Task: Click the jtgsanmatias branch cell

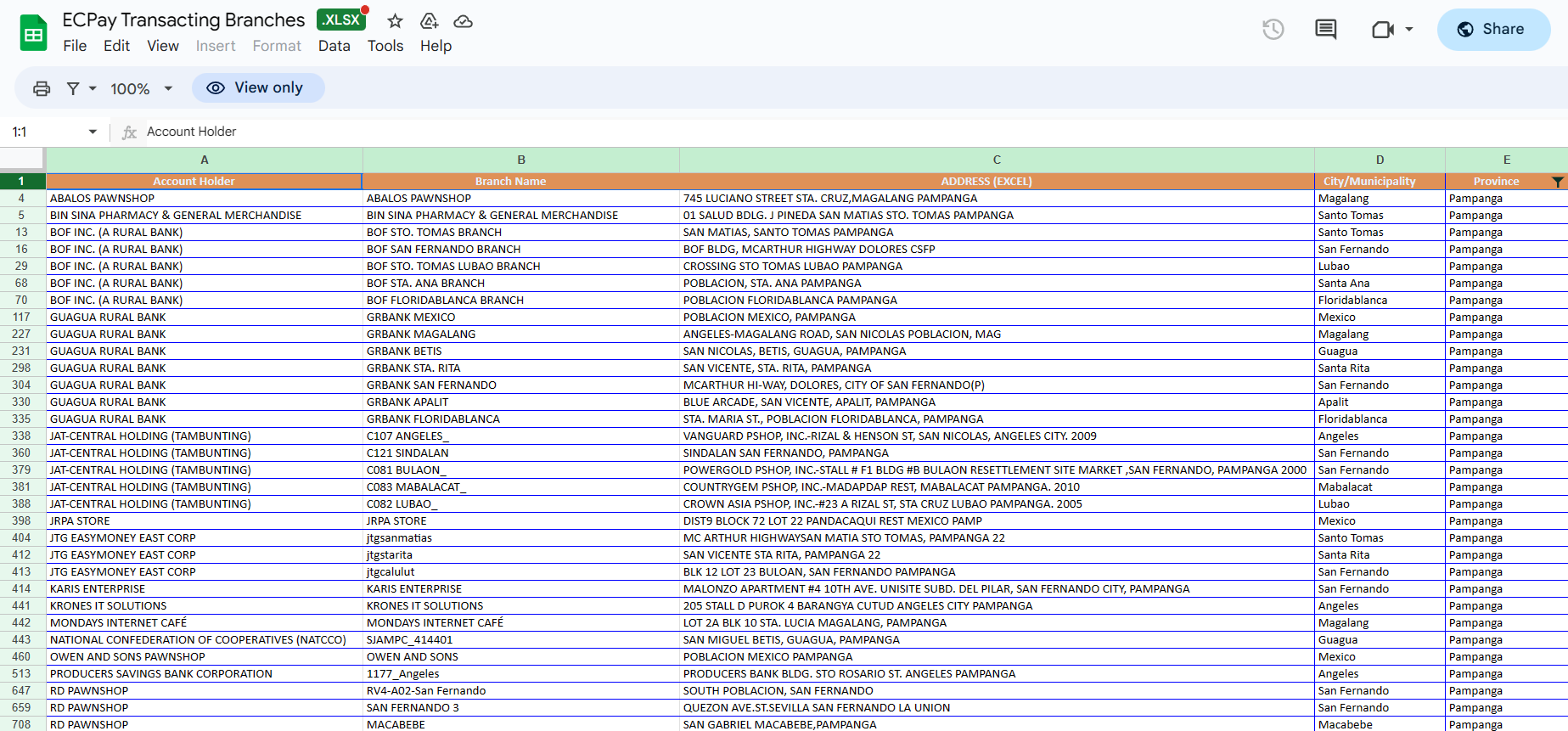Action: click(x=521, y=538)
